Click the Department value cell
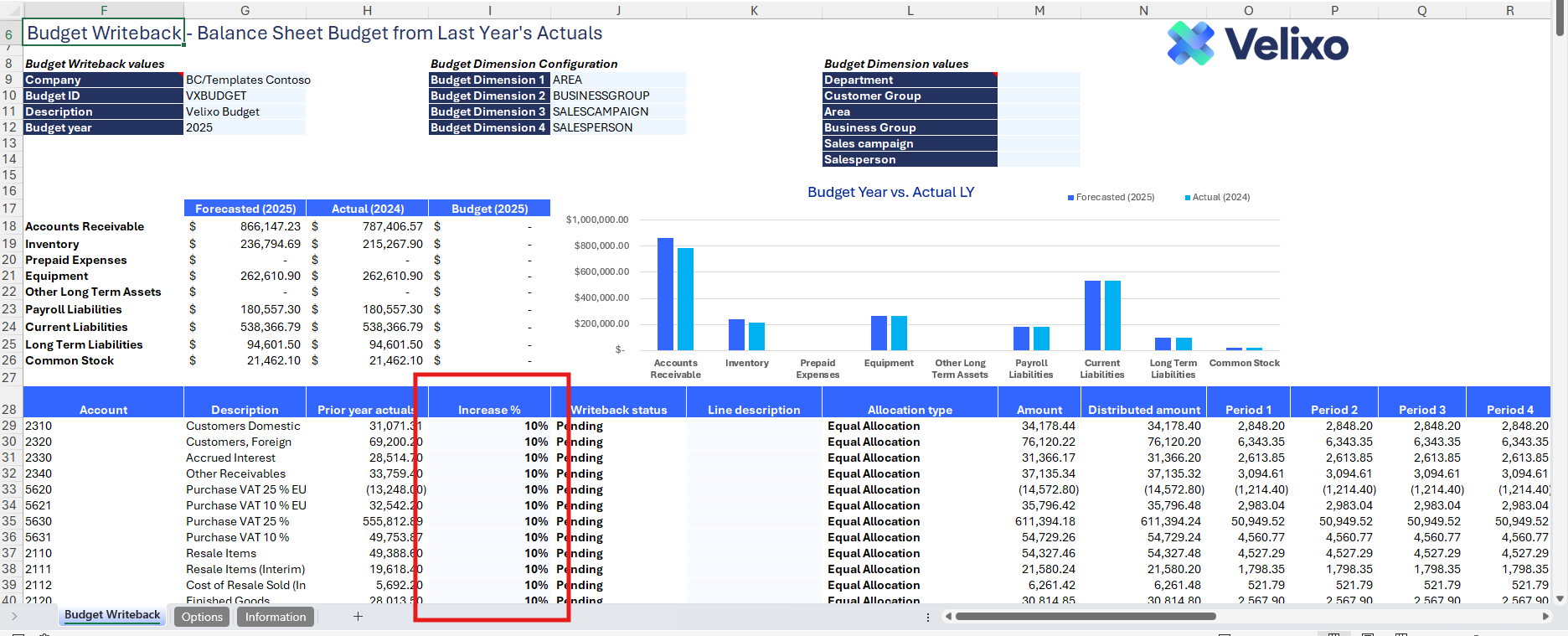 click(1039, 80)
